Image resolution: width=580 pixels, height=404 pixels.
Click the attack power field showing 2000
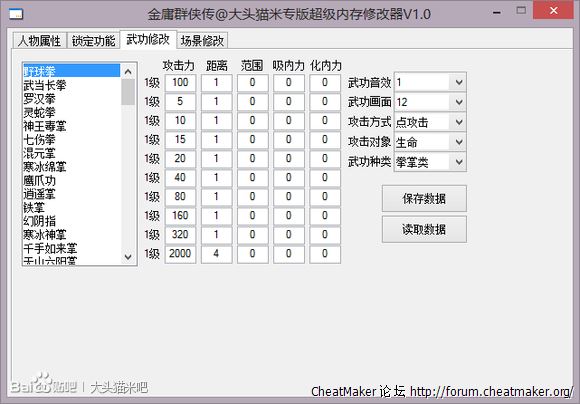coord(180,254)
